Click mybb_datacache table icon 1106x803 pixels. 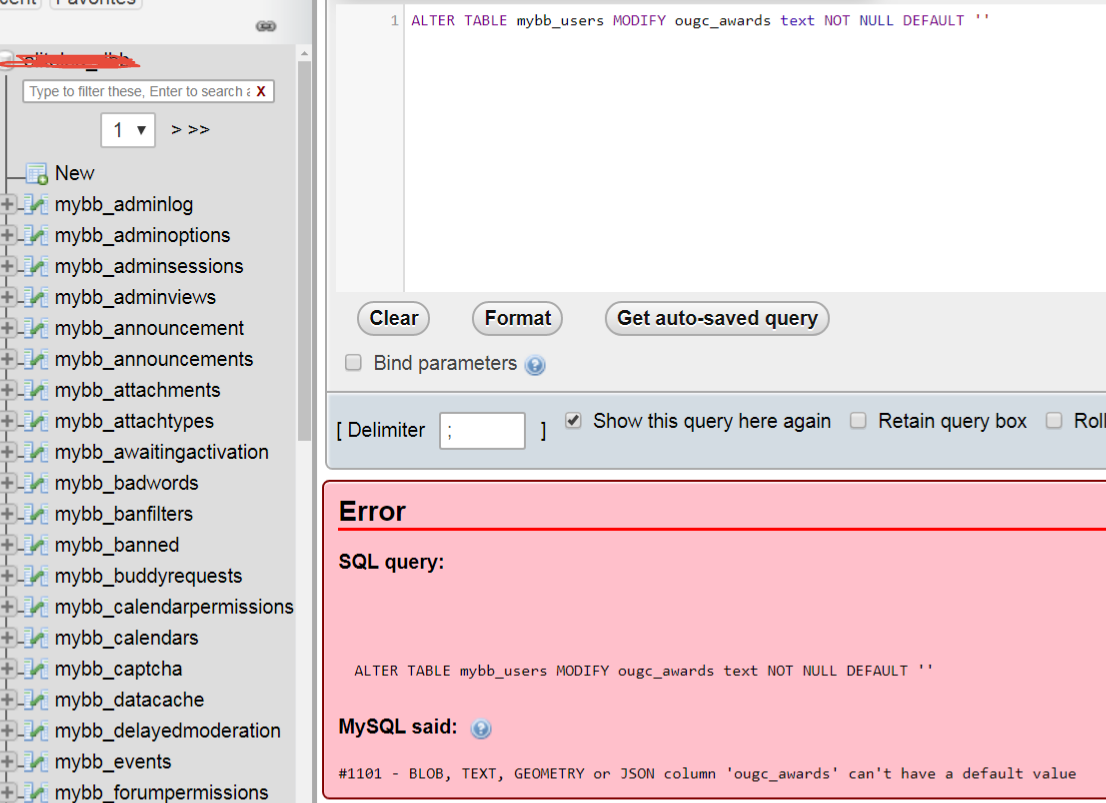[37, 700]
